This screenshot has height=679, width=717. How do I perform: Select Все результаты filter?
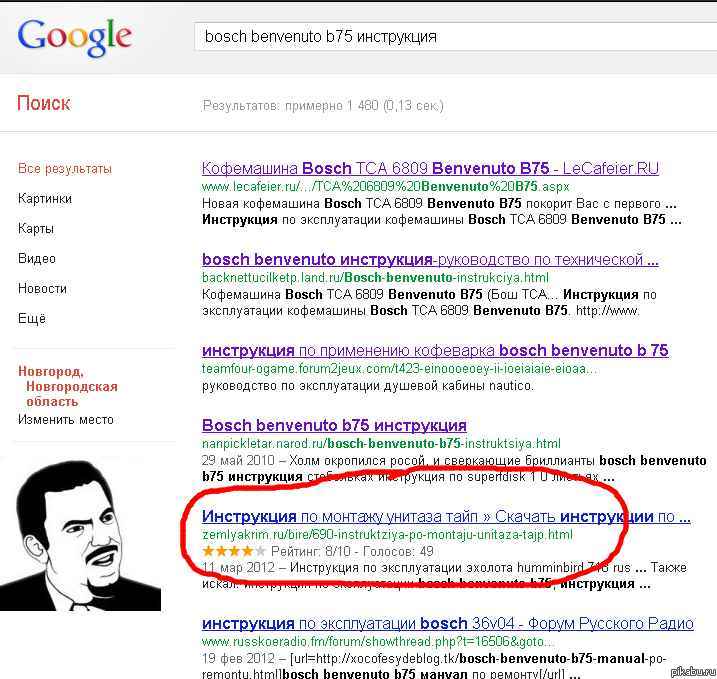64,169
